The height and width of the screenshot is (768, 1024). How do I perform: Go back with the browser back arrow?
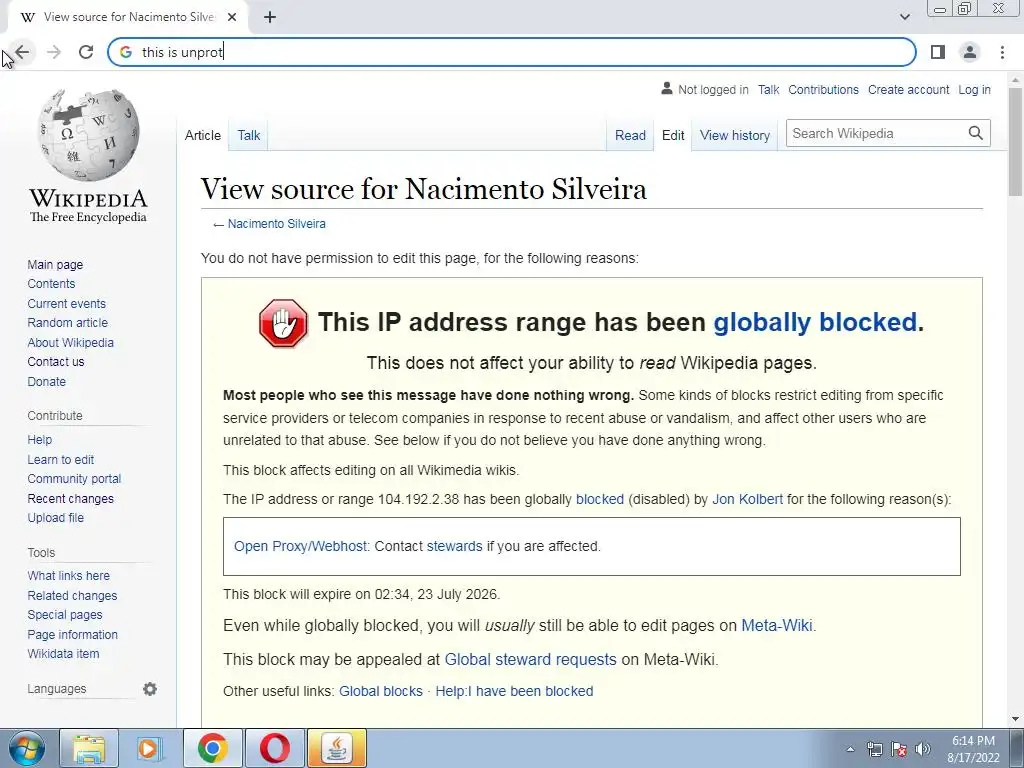[22, 52]
